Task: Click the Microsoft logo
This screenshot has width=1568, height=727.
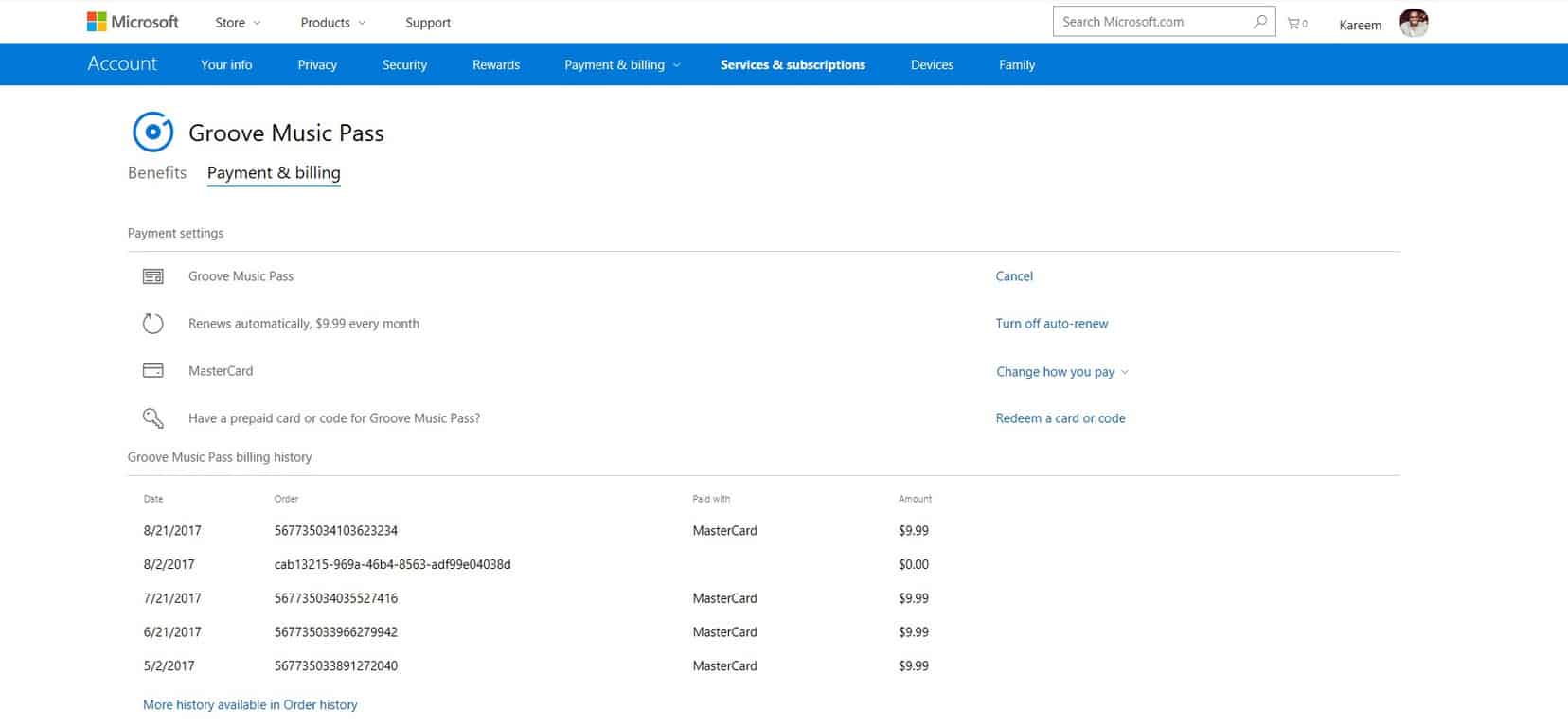Action: [x=133, y=22]
